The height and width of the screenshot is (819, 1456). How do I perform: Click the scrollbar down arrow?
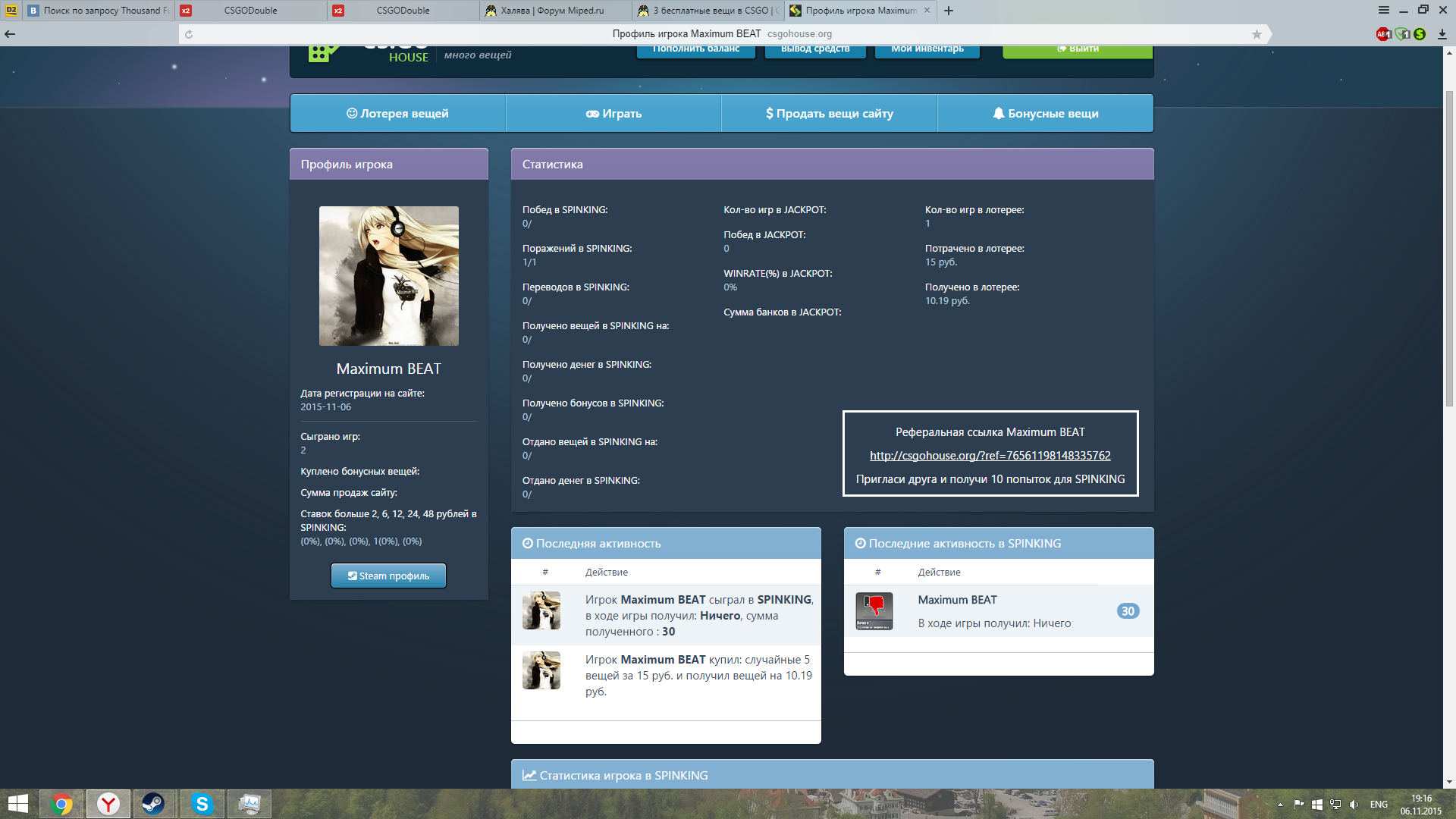pyautogui.click(x=1449, y=782)
